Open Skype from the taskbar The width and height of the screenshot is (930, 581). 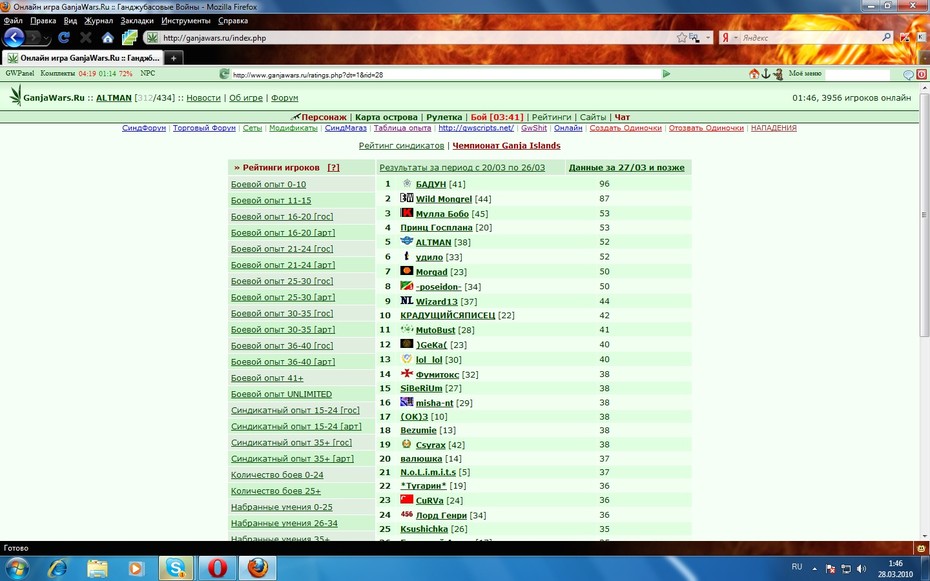176,569
